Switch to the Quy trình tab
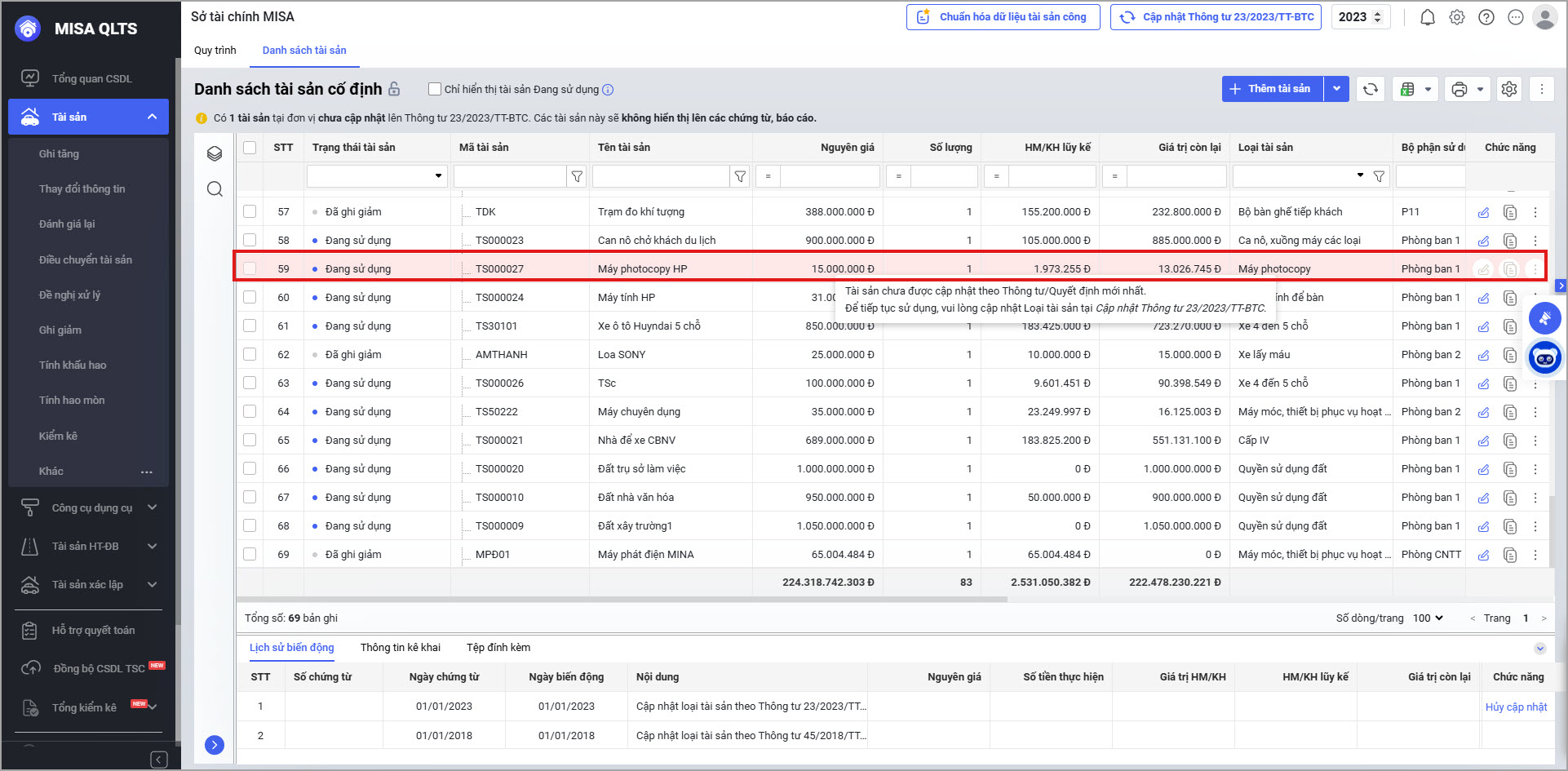 coord(215,50)
